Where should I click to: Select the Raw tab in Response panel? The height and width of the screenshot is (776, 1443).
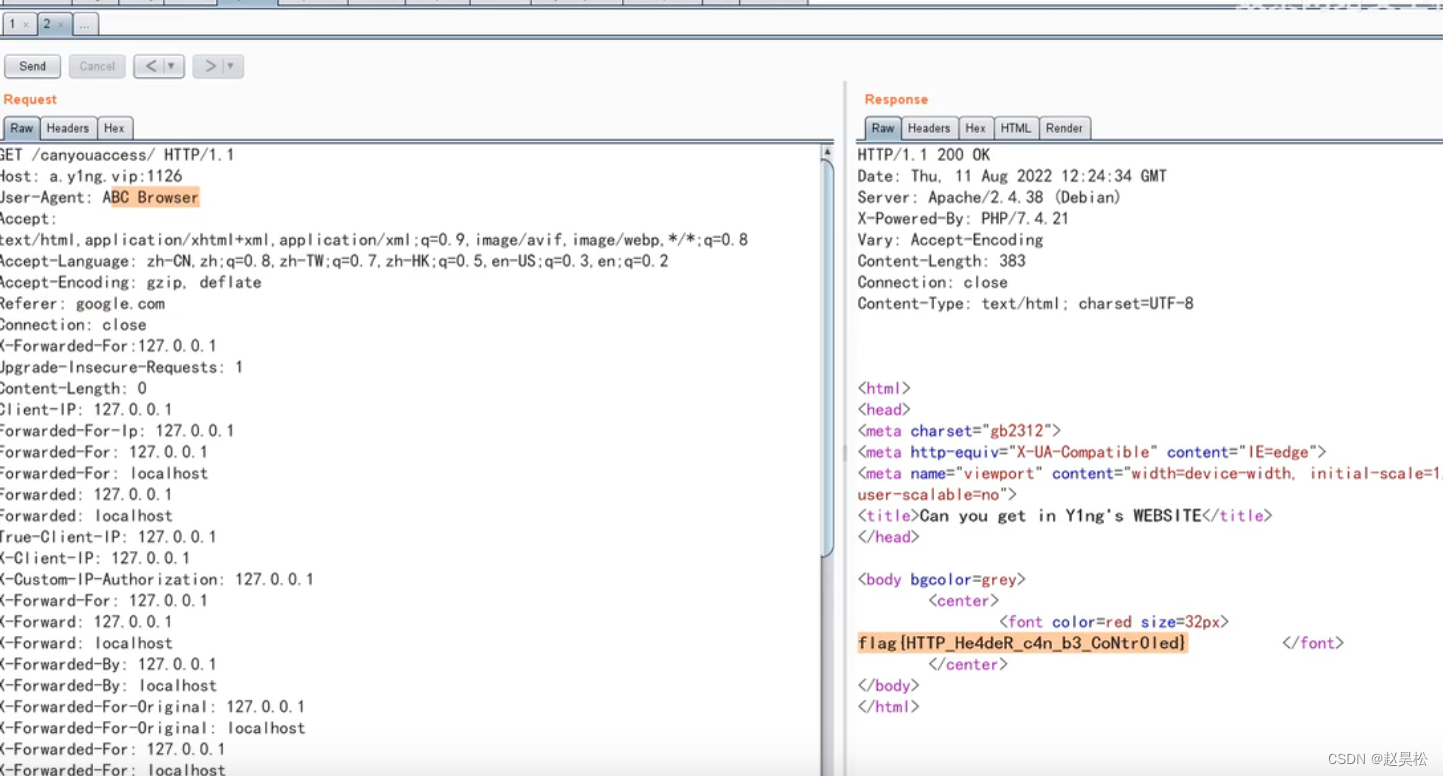[x=881, y=128]
